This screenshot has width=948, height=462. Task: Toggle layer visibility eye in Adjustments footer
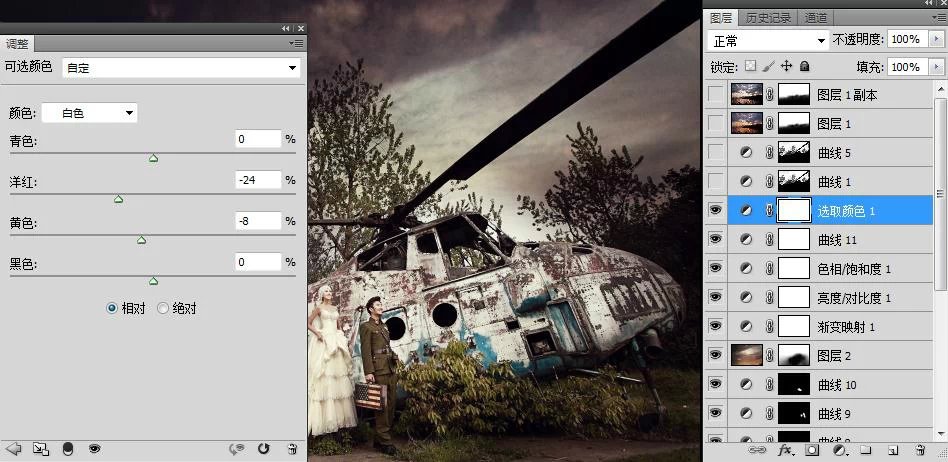point(94,449)
